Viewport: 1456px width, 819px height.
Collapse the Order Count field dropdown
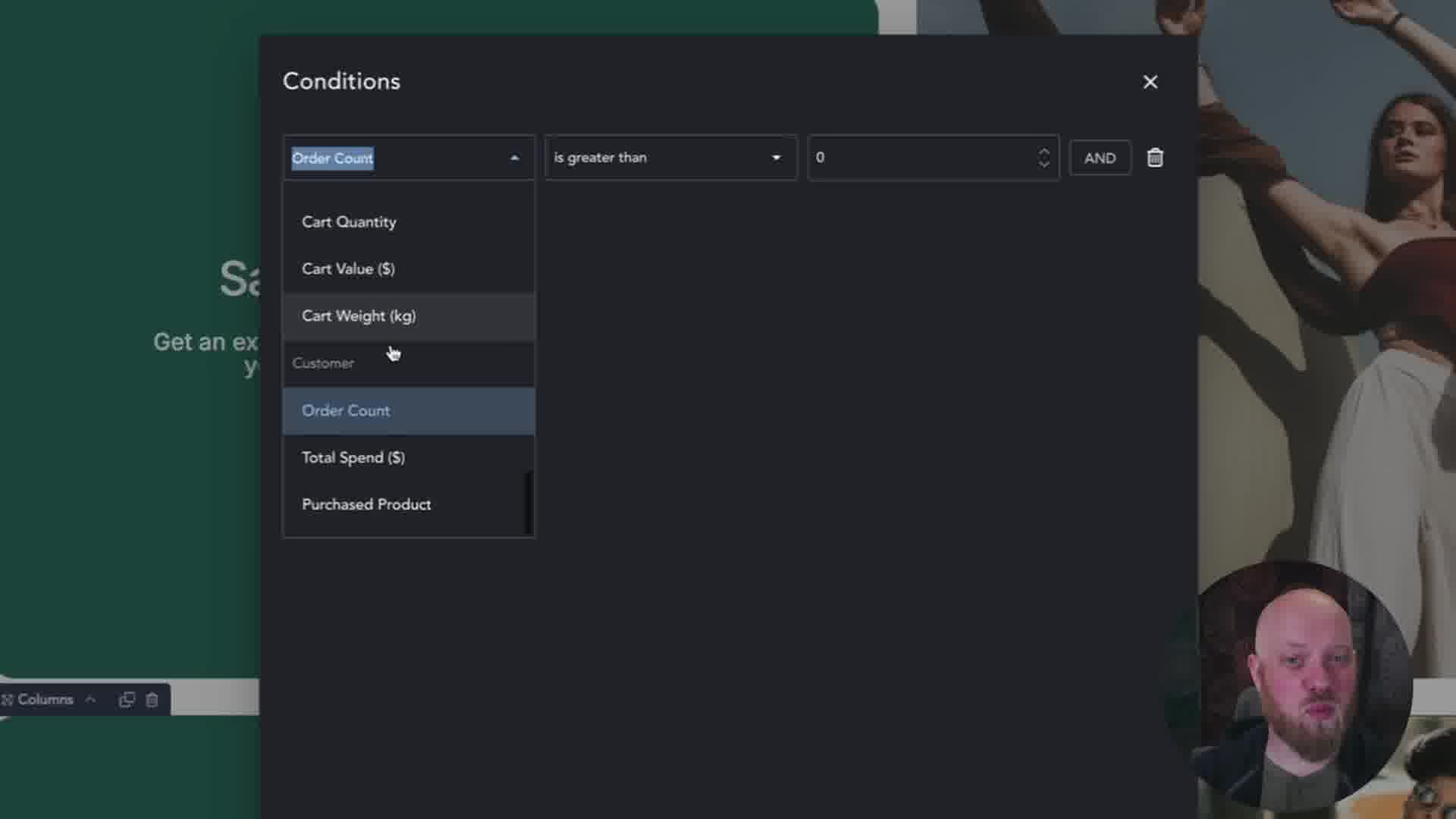pos(515,158)
